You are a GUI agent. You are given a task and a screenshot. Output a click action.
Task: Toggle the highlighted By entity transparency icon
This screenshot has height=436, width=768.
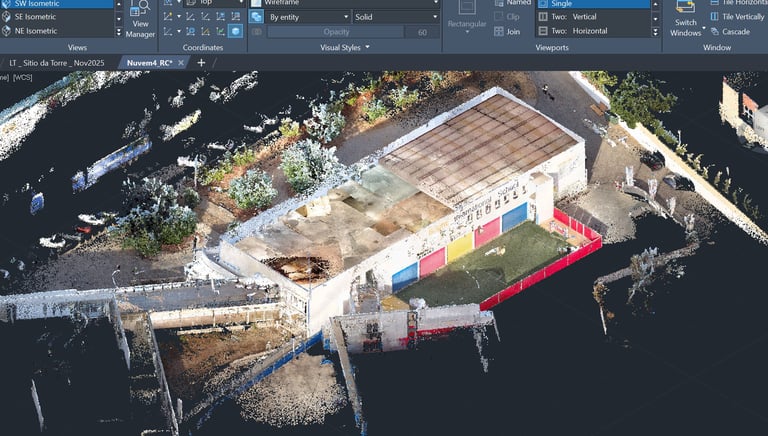(x=256, y=17)
